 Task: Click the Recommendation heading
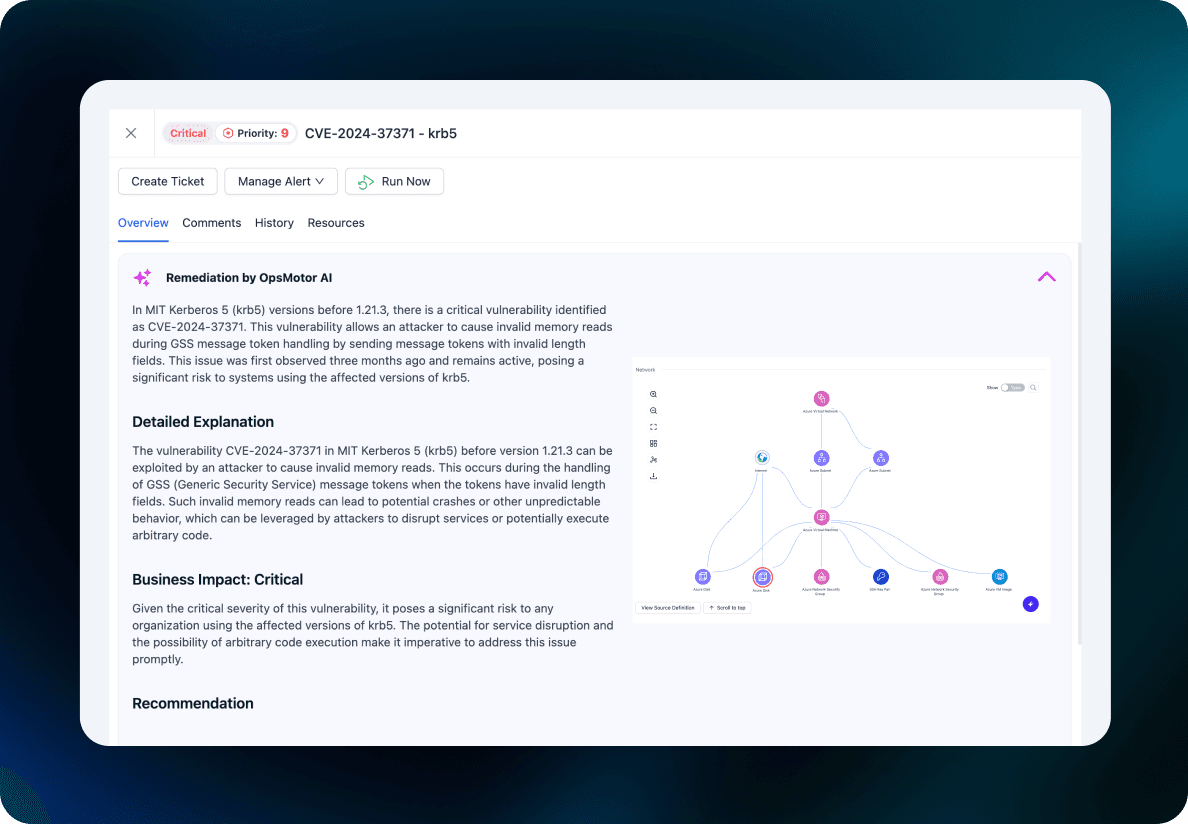[x=192, y=704]
